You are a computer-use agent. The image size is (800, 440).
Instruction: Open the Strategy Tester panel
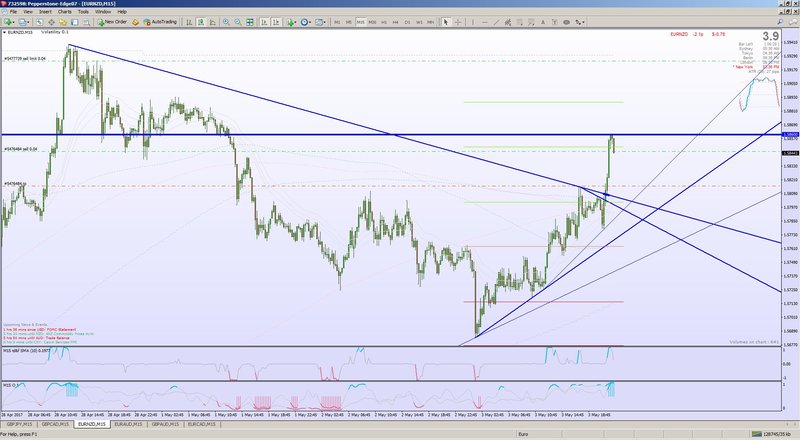click(x=87, y=22)
